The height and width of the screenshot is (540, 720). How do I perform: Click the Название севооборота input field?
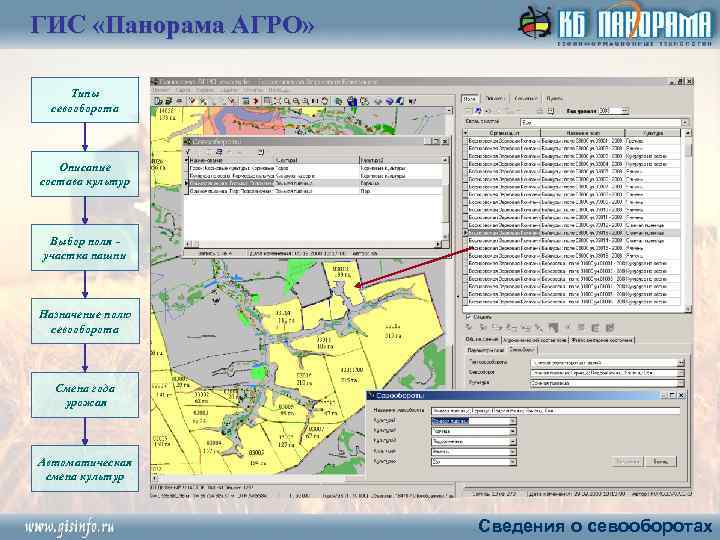555,411
